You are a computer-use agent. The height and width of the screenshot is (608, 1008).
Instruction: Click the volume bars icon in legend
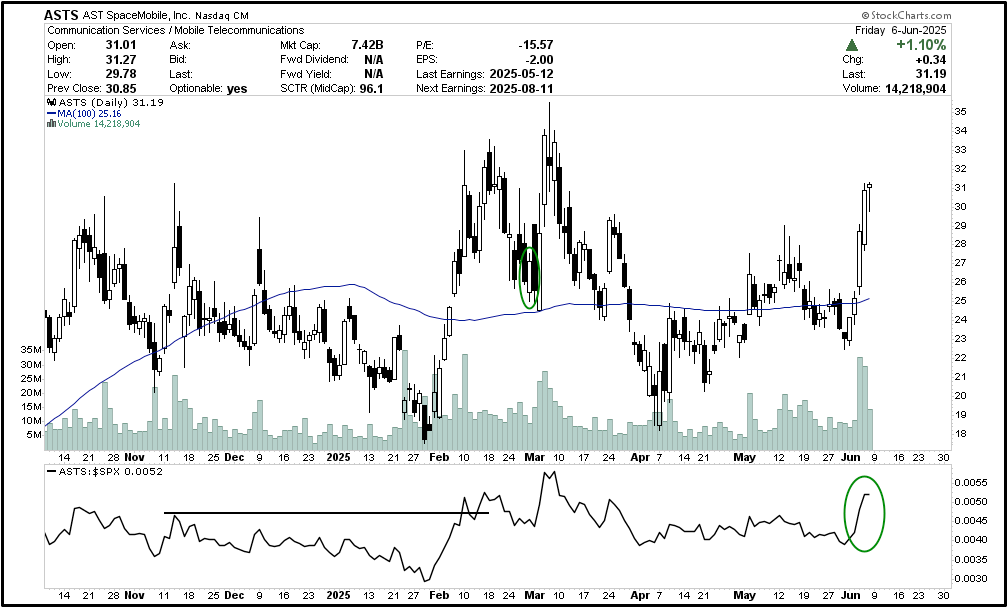point(51,124)
